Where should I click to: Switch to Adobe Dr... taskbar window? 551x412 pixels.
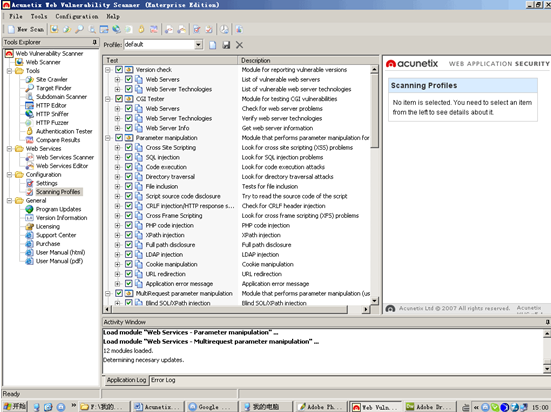[430, 407]
